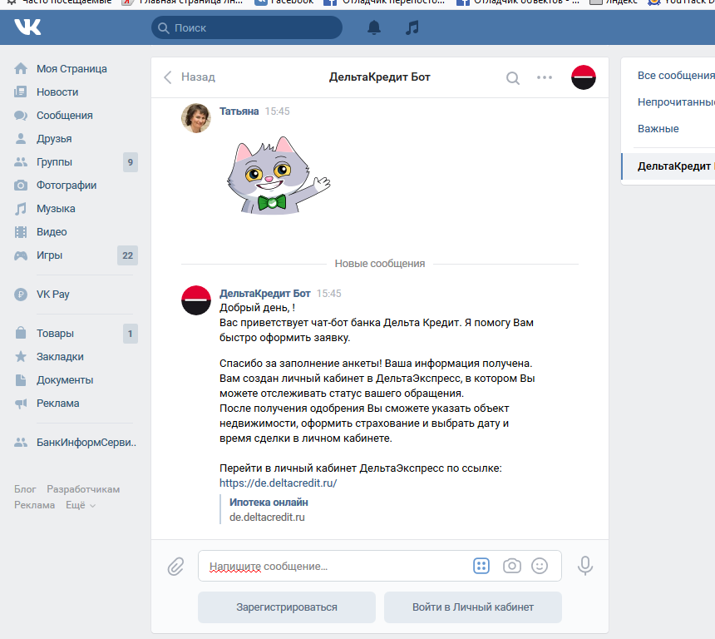Open Товары shopping bag icon
Image resolution: width=715 pixels, height=639 pixels.
21,333
